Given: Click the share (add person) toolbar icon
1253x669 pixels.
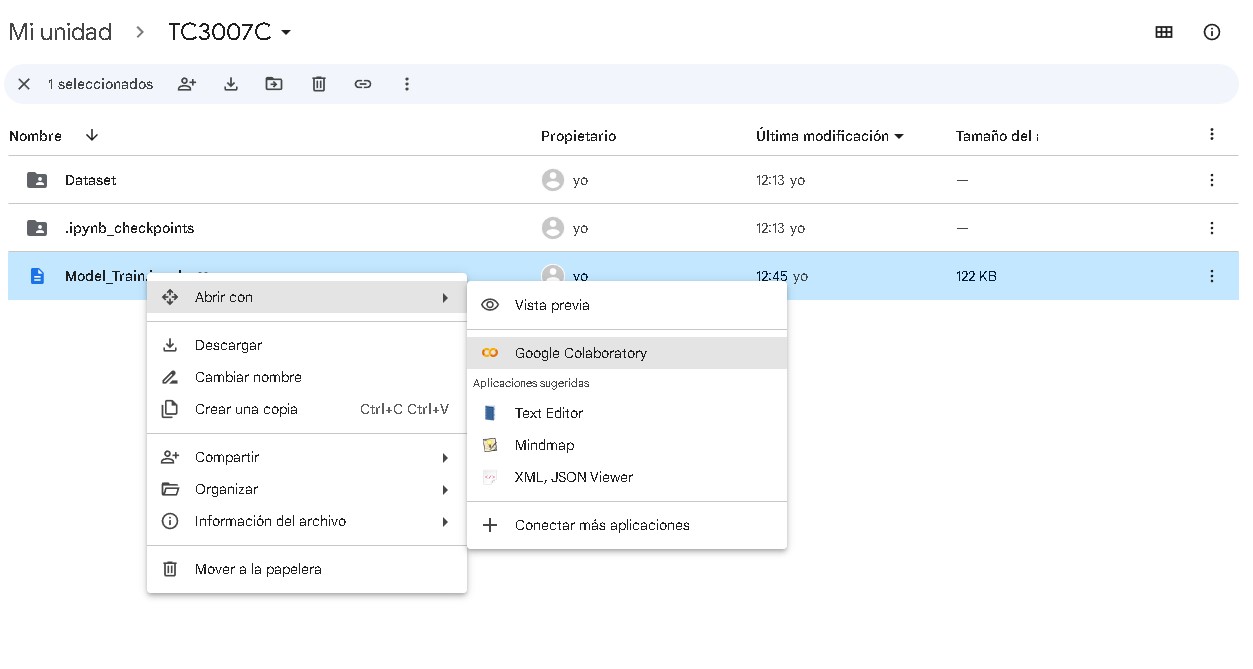Looking at the screenshot, I should (x=187, y=84).
